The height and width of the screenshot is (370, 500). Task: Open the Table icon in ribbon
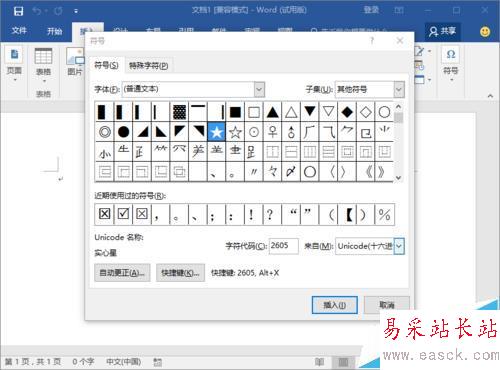[x=43, y=56]
